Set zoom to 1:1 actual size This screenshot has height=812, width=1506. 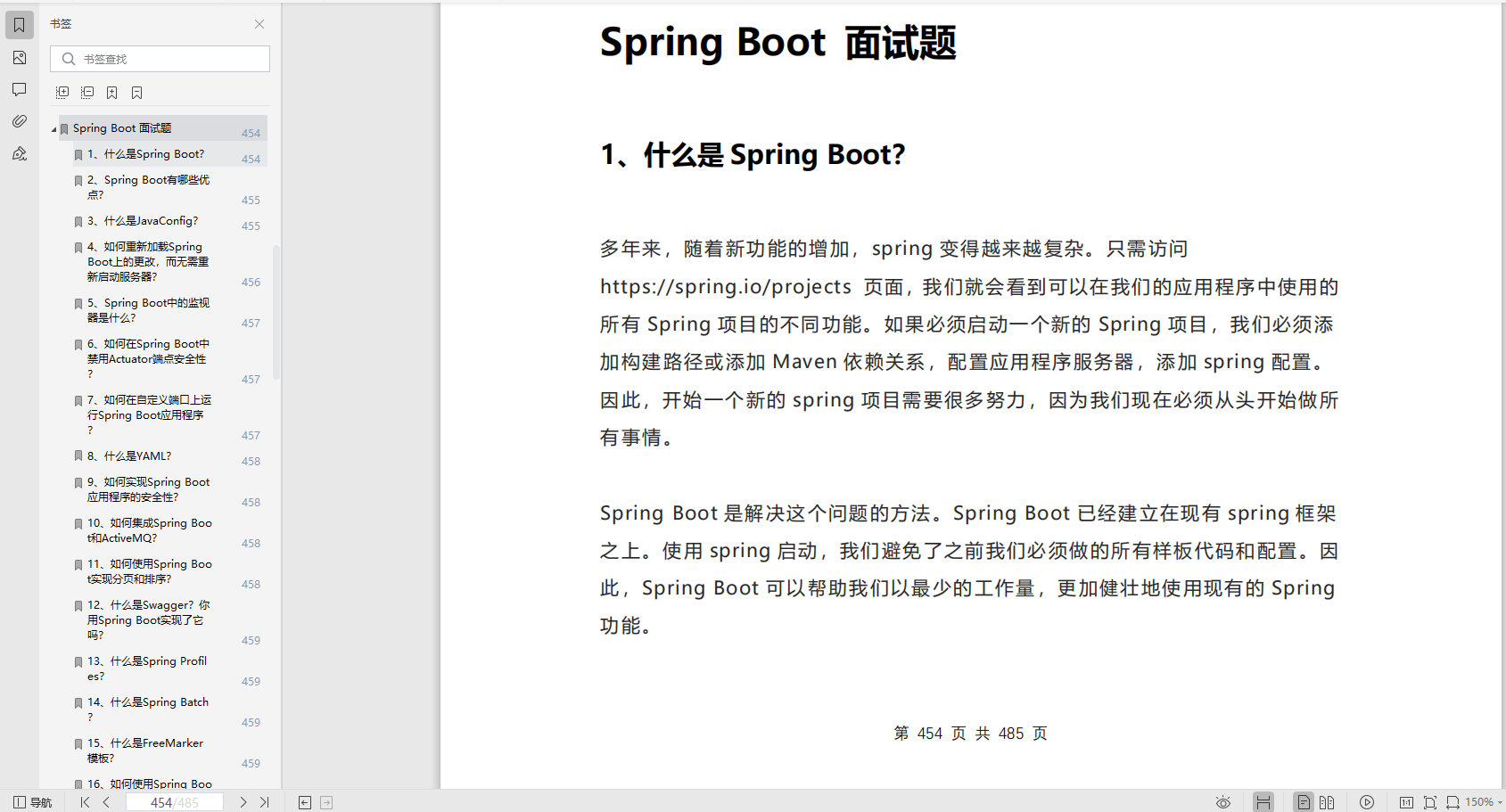(x=1406, y=802)
